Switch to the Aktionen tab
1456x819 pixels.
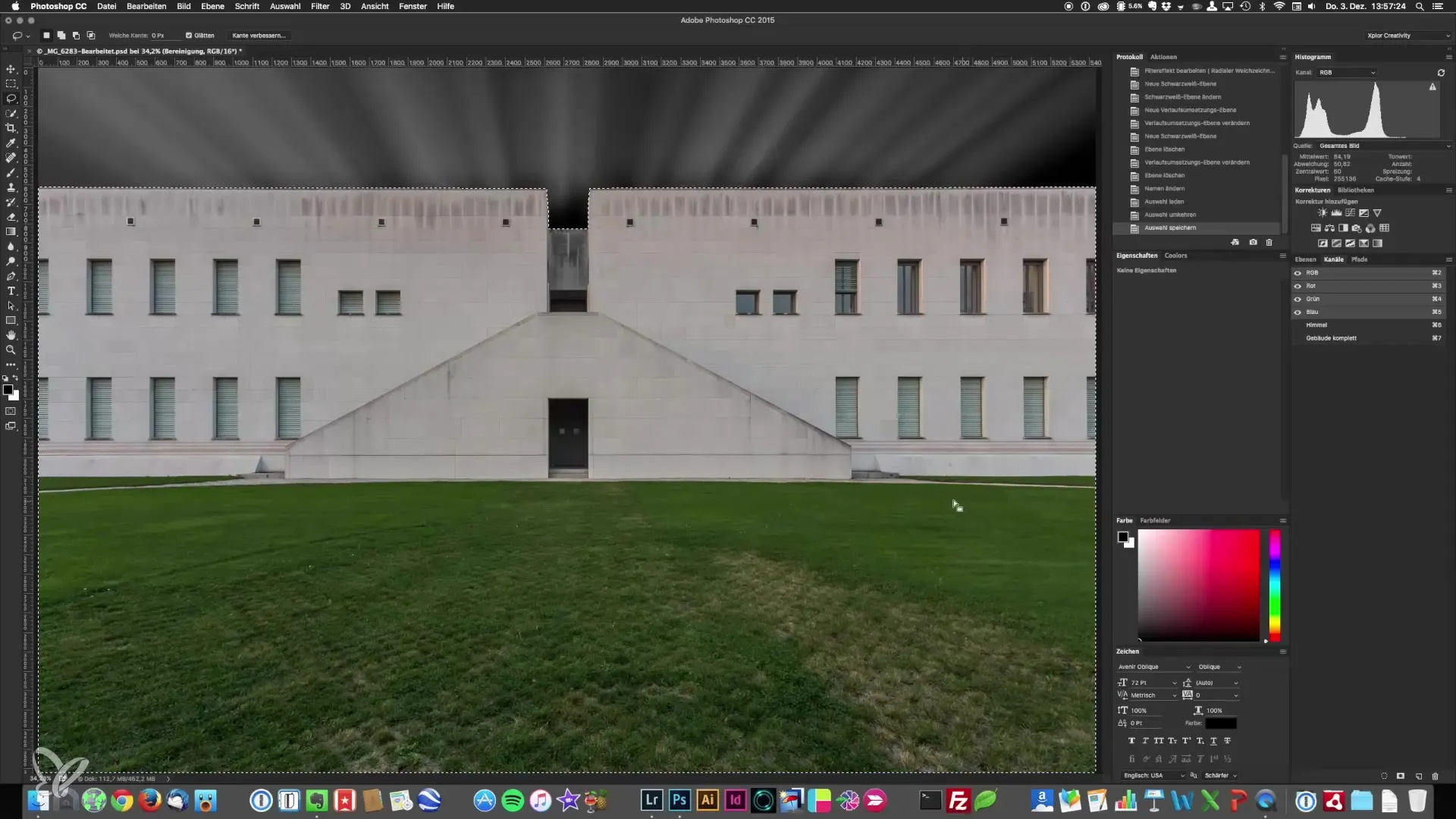(1163, 57)
